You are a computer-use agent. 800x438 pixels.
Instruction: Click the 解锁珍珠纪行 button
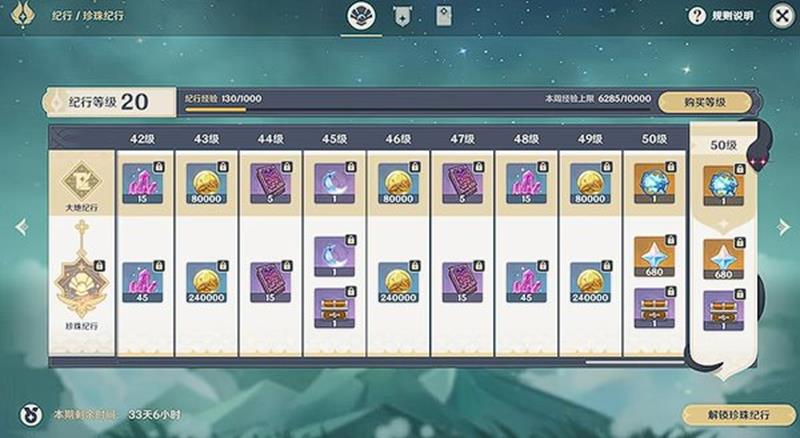click(x=738, y=415)
